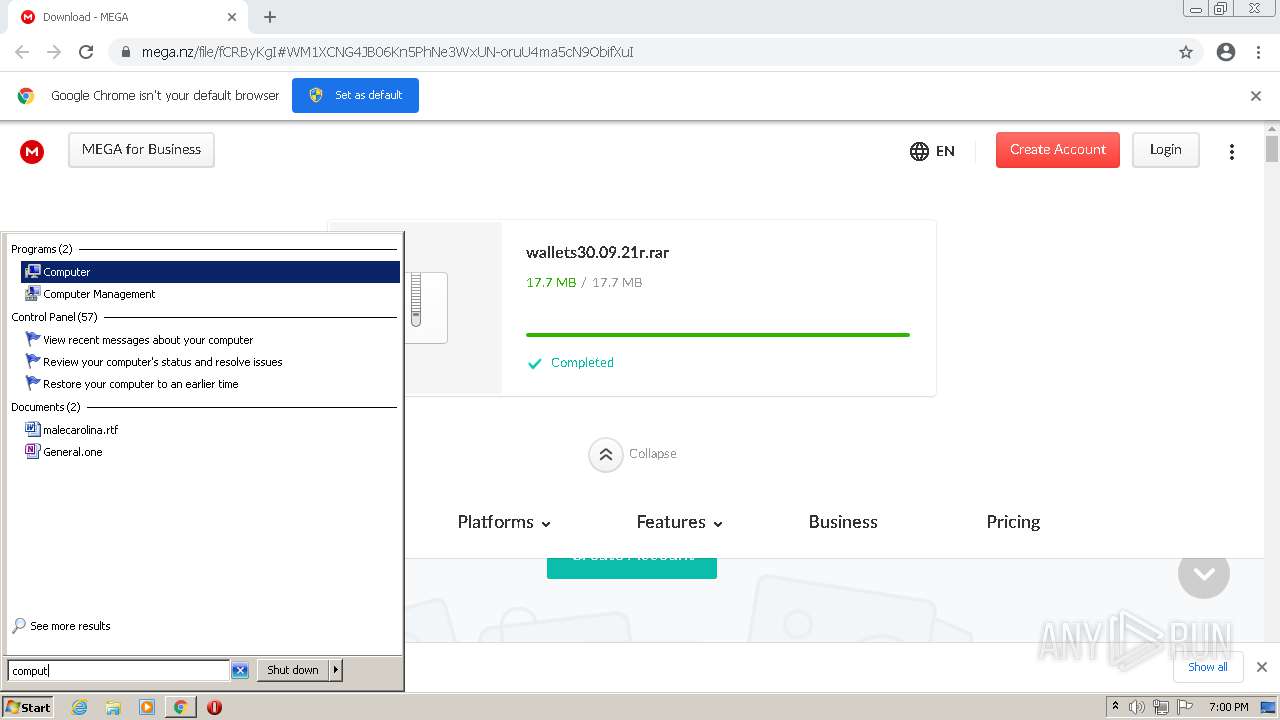Screen dimensions: 1280x720
Task: Open a new Chrome tab
Action: coord(270,17)
